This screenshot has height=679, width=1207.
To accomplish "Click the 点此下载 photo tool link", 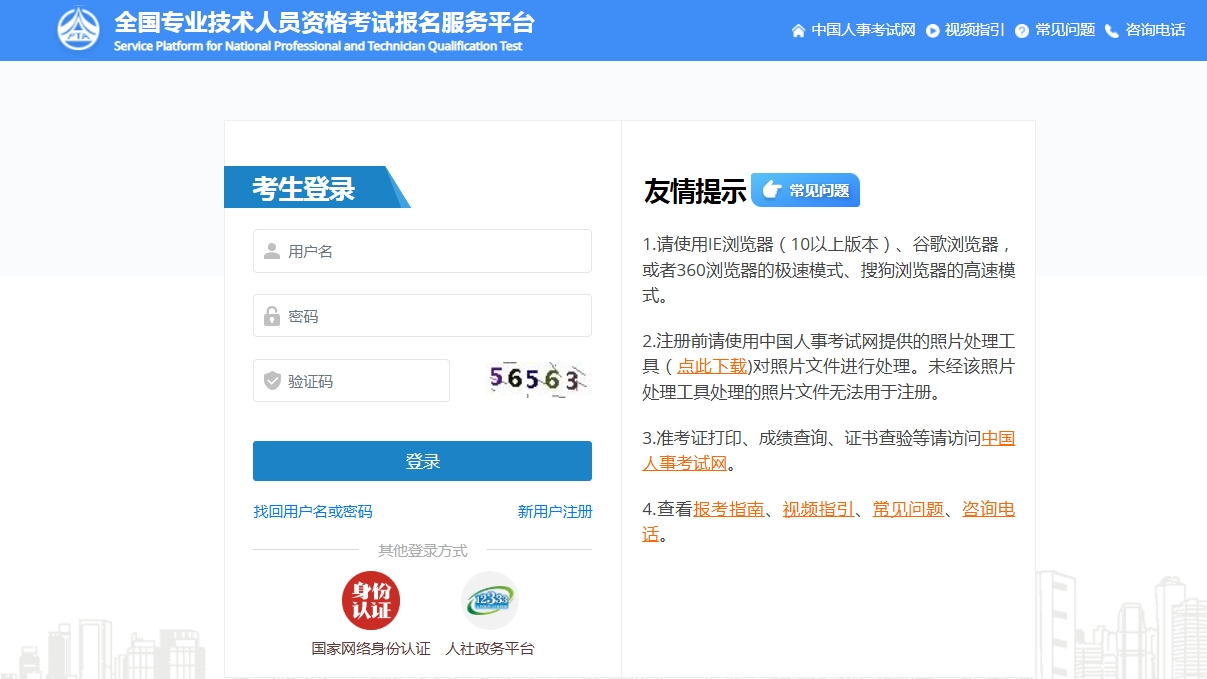I will [x=712, y=366].
